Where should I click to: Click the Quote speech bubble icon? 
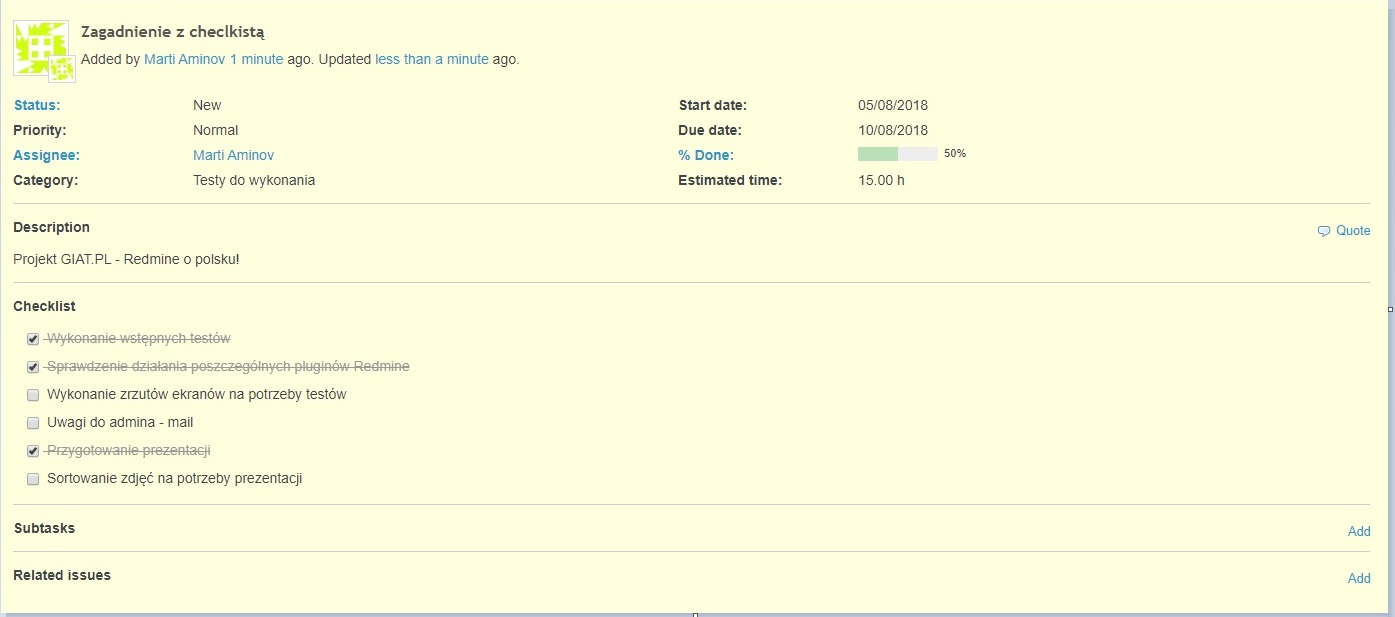1324,231
